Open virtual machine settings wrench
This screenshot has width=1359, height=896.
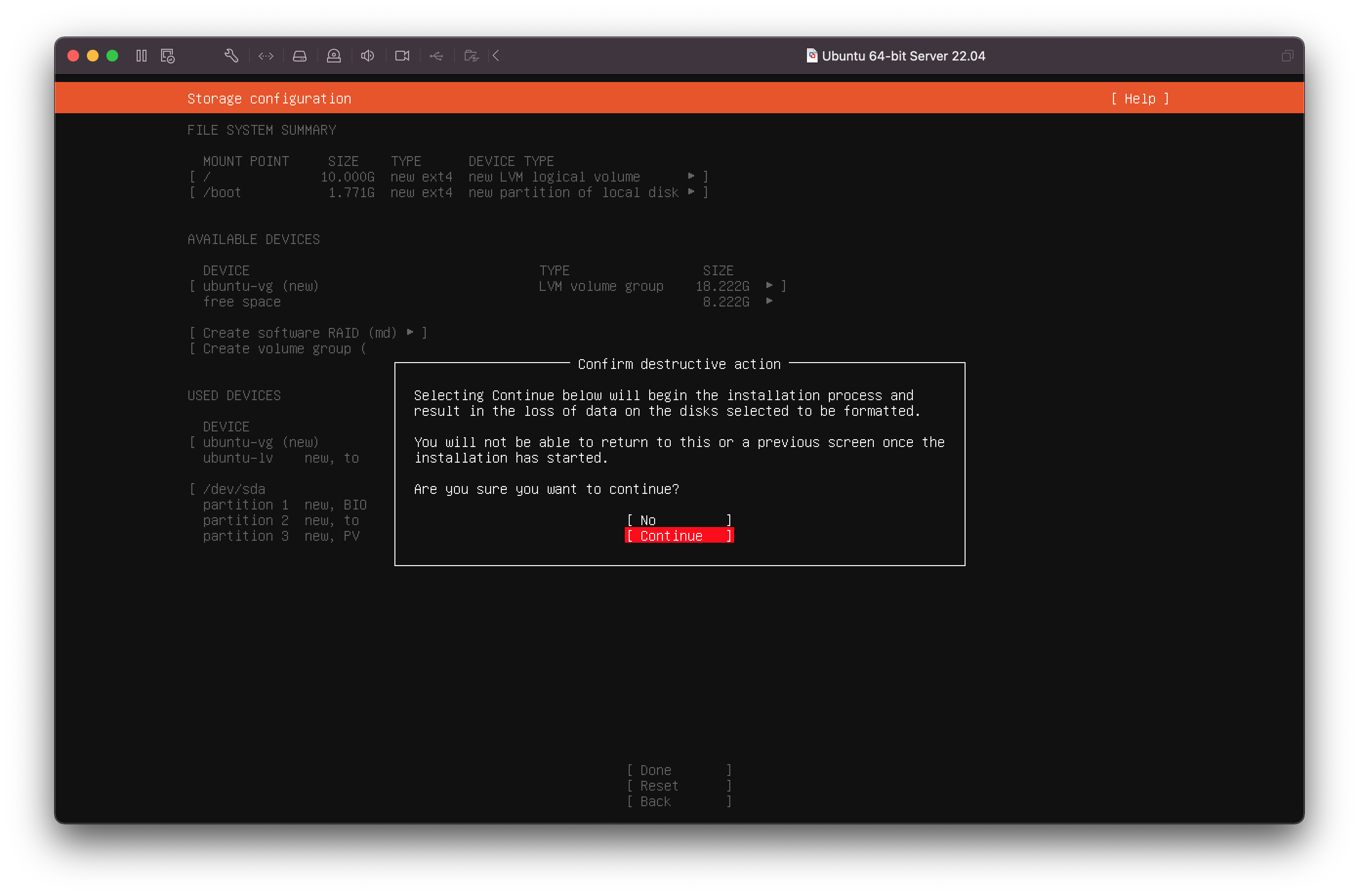coord(231,56)
